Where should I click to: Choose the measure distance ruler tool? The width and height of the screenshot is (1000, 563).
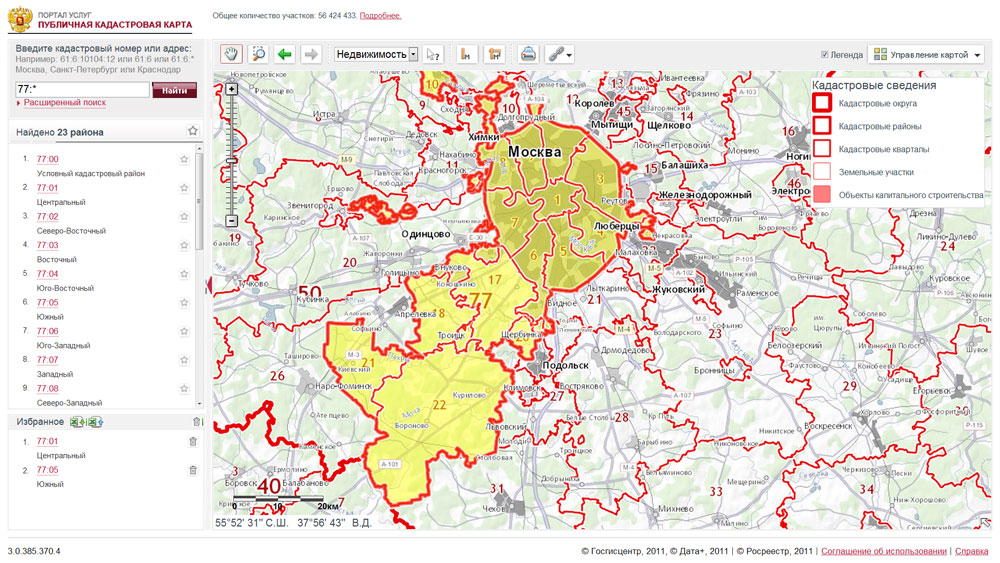point(467,54)
